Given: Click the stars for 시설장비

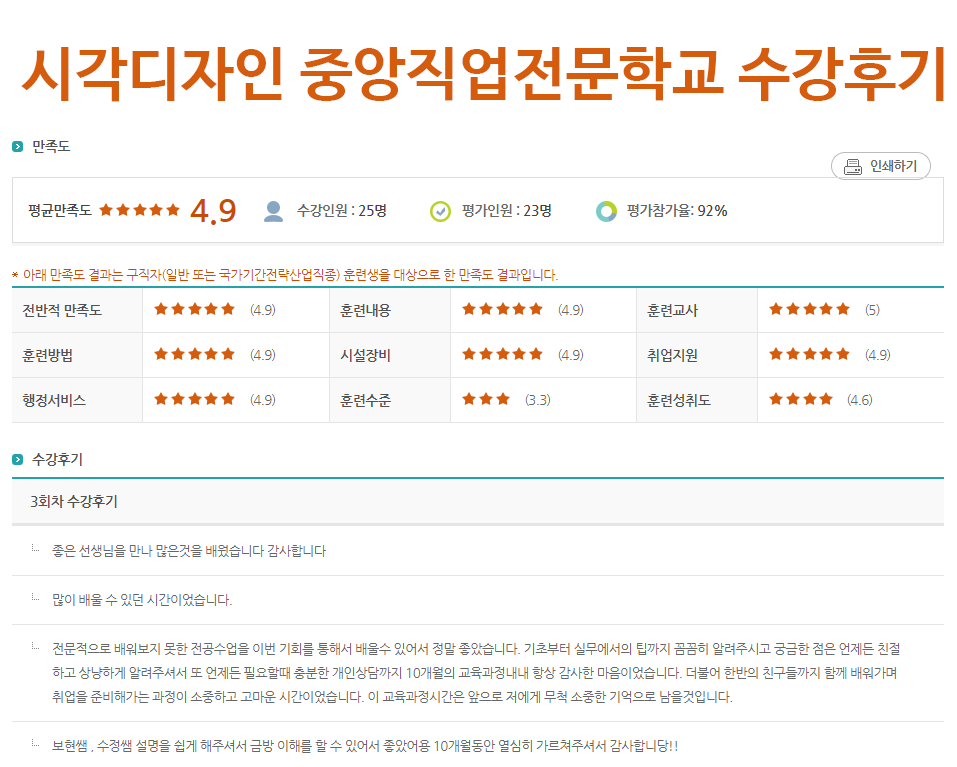Looking at the screenshot, I should 502,355.
